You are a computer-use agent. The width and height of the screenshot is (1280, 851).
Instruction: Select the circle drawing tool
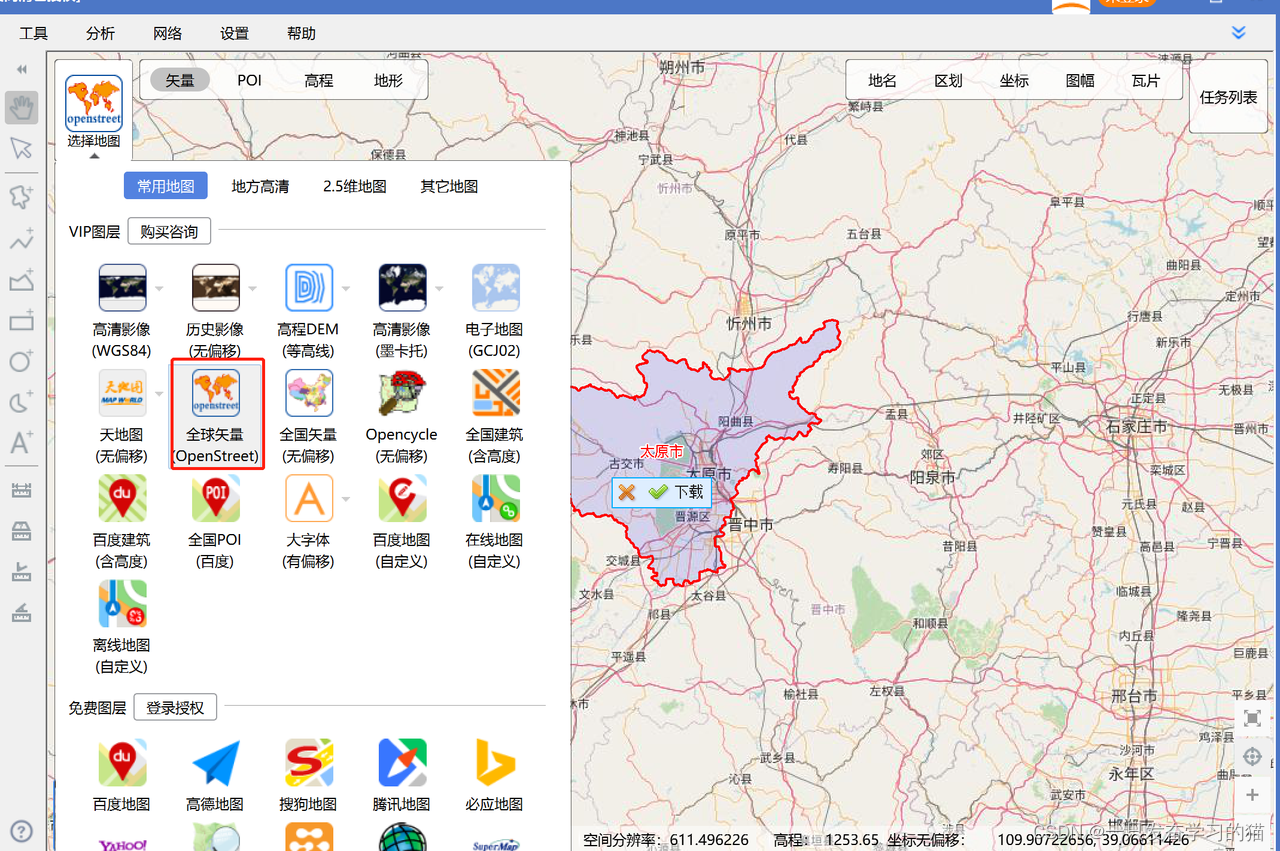(x=21, y=361)
